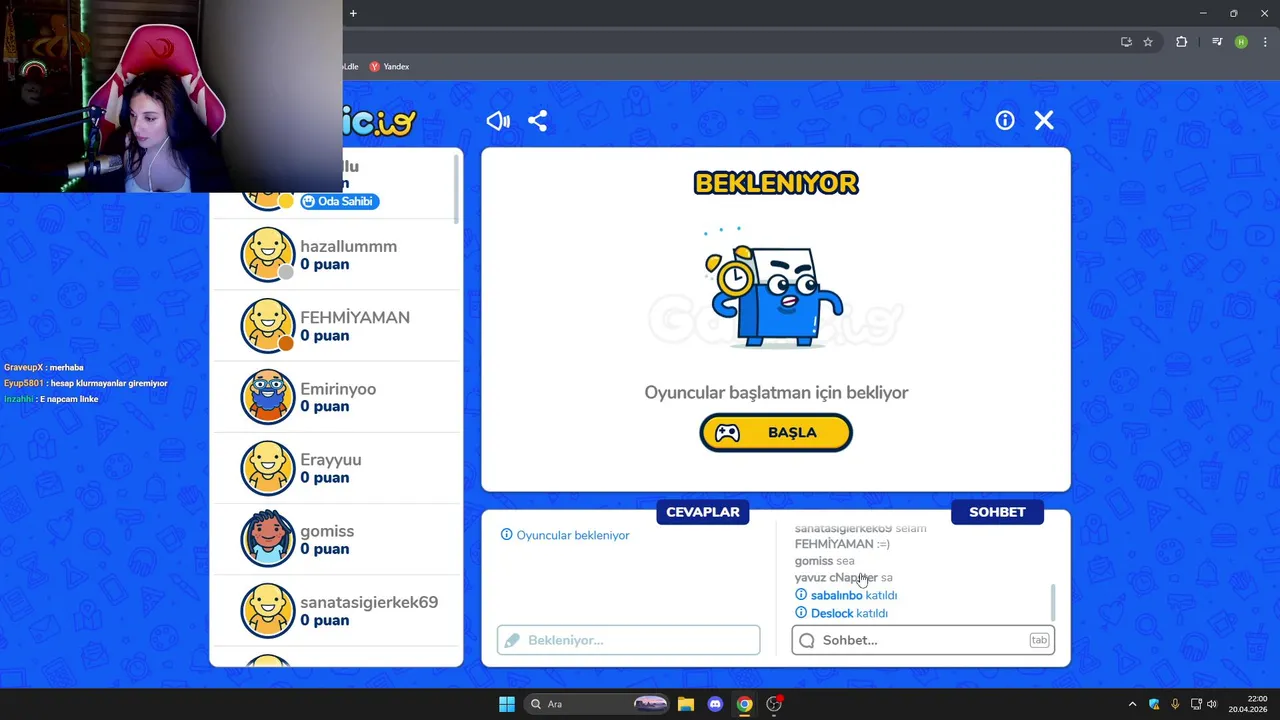This screenshot has height=720, width=1280.
Task: Select Erayyuu's avatar
Action: 268,468
